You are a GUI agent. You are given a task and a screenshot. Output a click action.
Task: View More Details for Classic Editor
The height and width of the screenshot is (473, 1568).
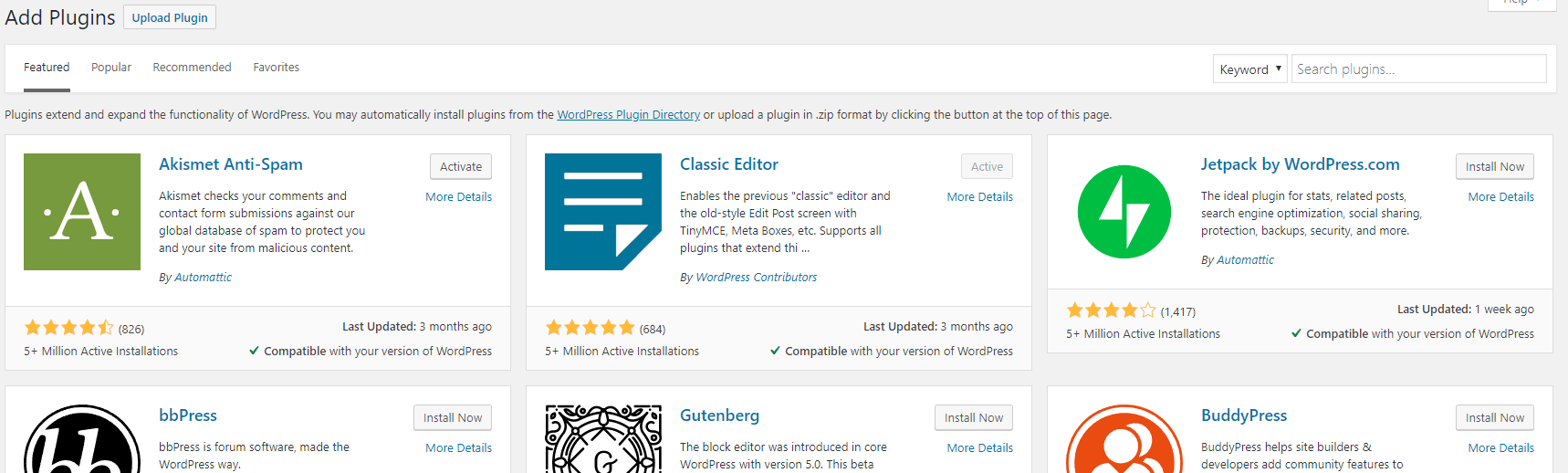point(980,196)
